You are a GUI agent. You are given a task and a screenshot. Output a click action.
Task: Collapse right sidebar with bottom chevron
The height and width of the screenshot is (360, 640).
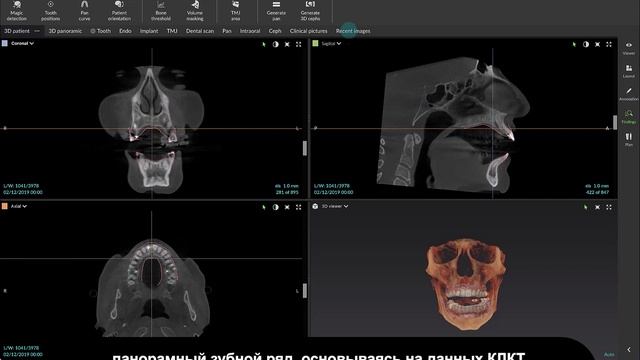click(x=629, y=349)
